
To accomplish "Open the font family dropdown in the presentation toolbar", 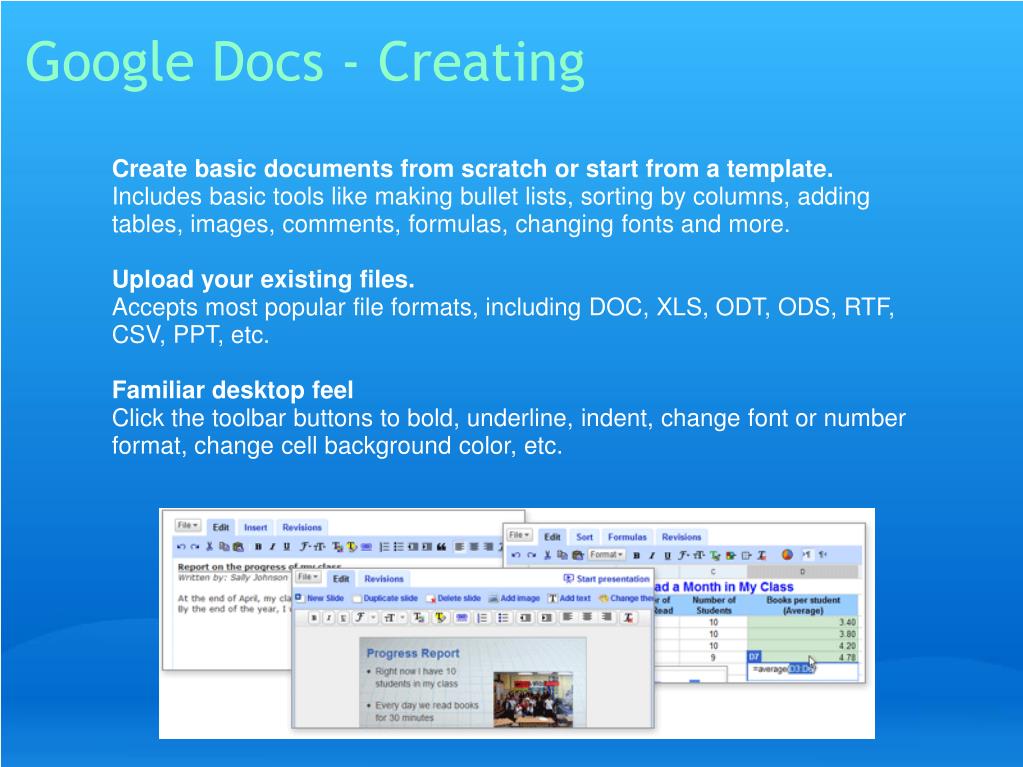I will [x=365, y=617].
